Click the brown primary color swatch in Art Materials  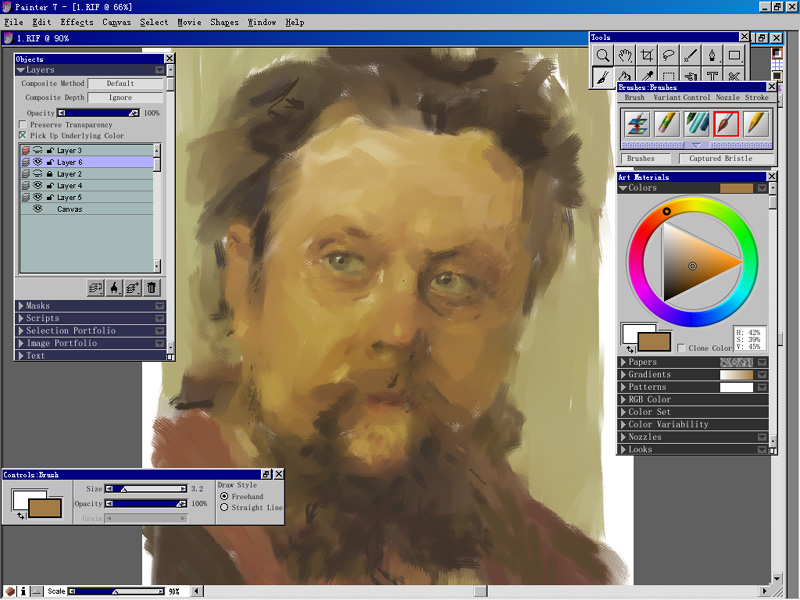pyautogui.click(x=654, y=342)
